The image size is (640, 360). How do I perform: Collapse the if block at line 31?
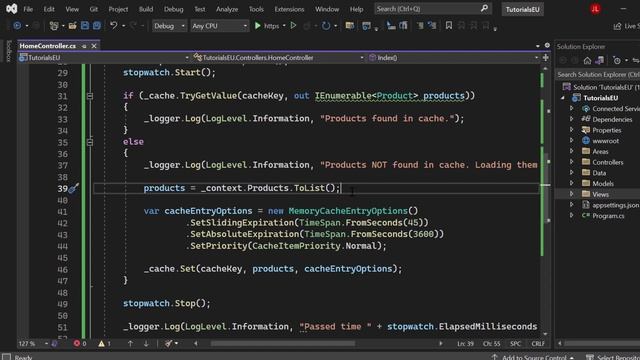(90, 96)
